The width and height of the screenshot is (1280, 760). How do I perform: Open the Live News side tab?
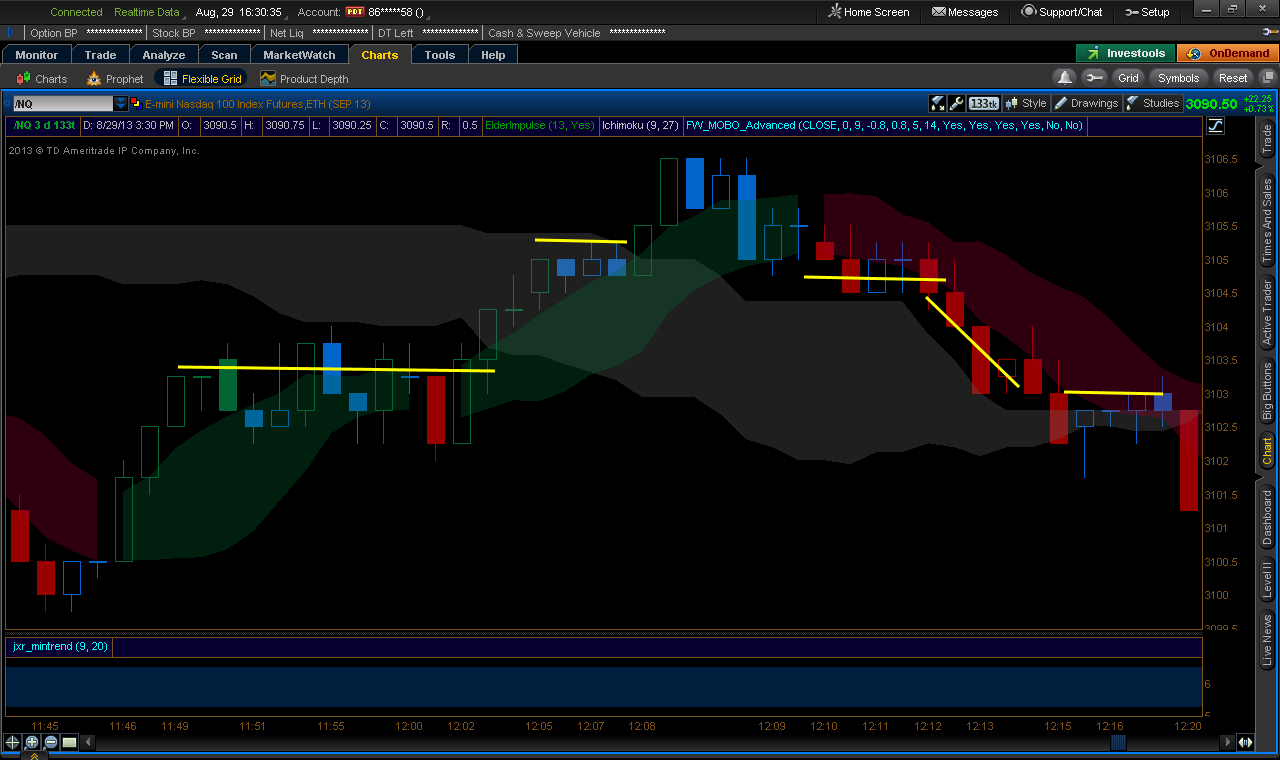tap(1267, 640)
